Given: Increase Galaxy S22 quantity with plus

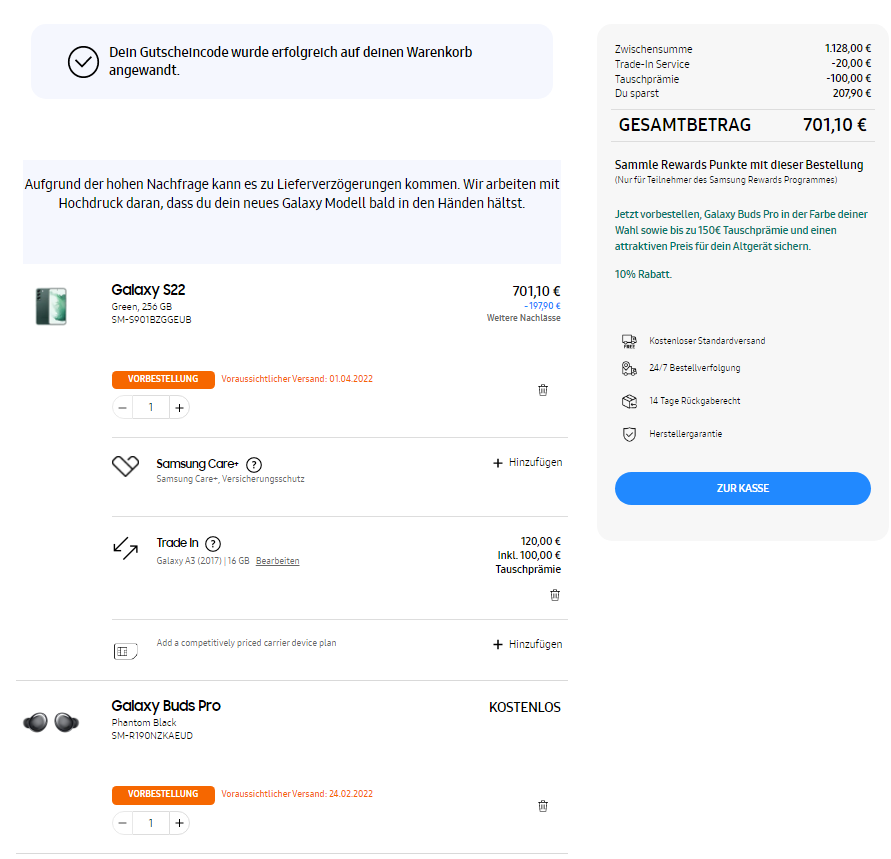Looking at the screenshot, I should point(178,407).
